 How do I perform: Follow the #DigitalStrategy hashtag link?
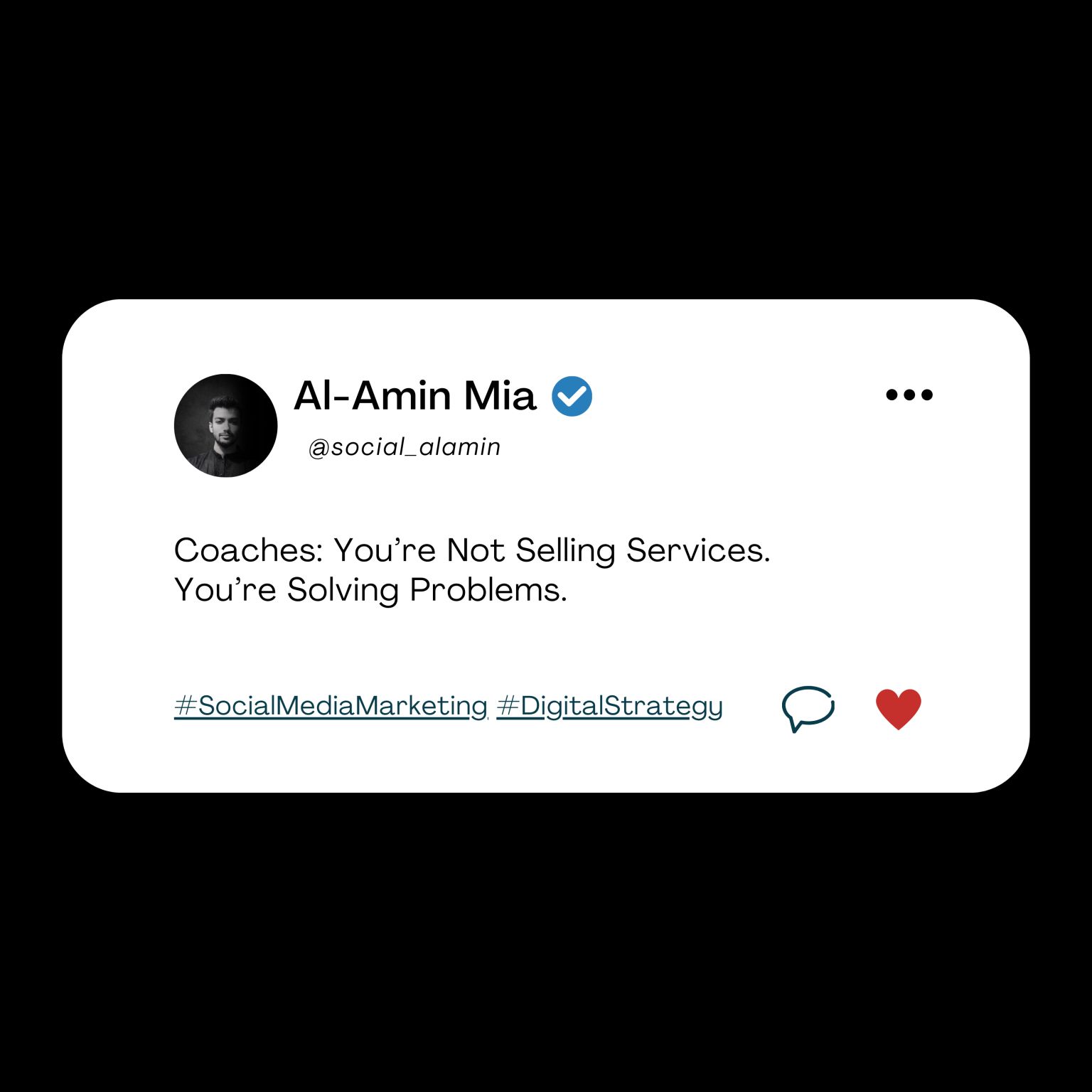(x=609, y=706)
